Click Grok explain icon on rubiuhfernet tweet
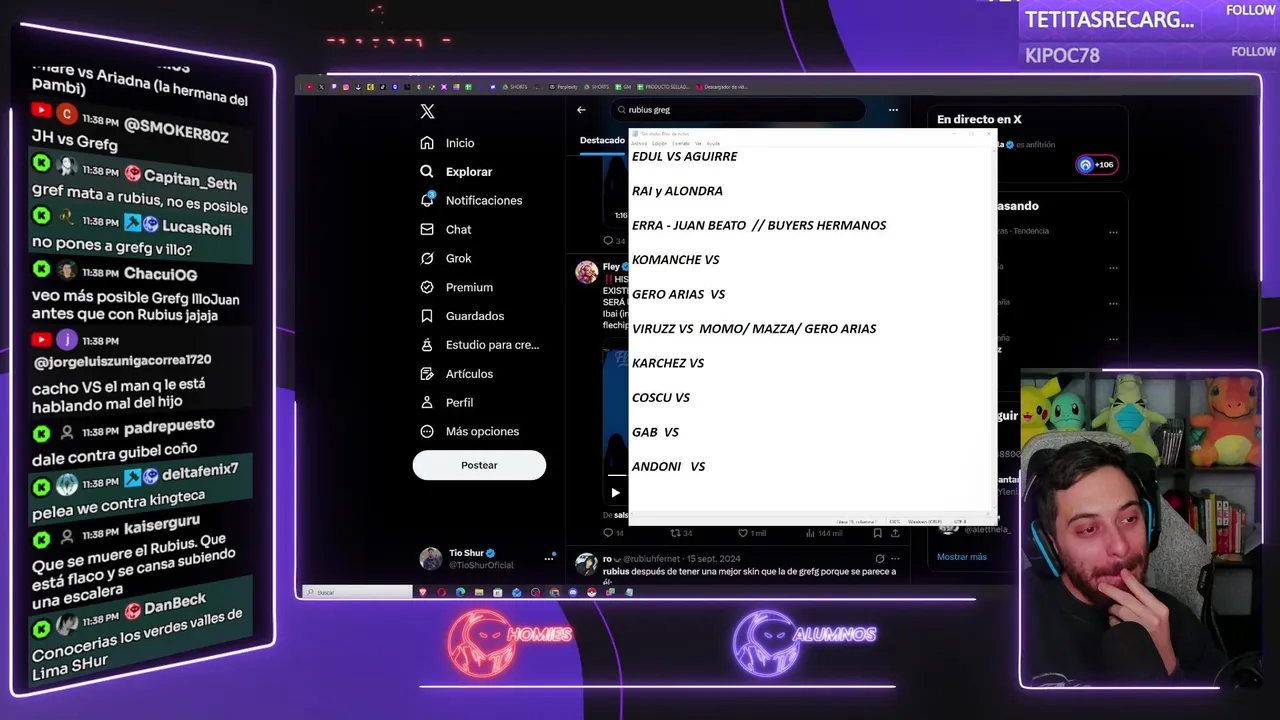 [x=879, y=559]
